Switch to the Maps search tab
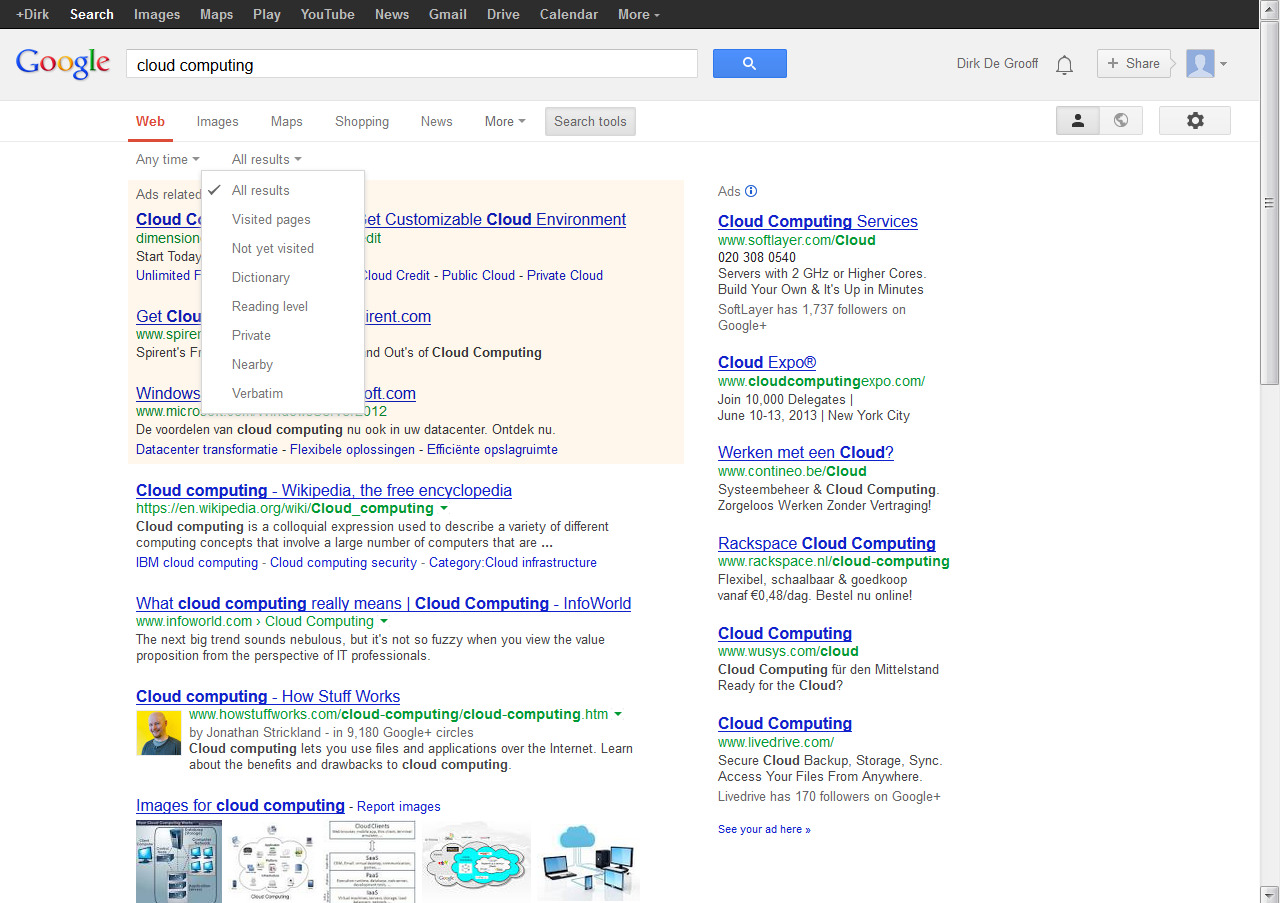The image size is (1280, 903). (x=286, y=121)
